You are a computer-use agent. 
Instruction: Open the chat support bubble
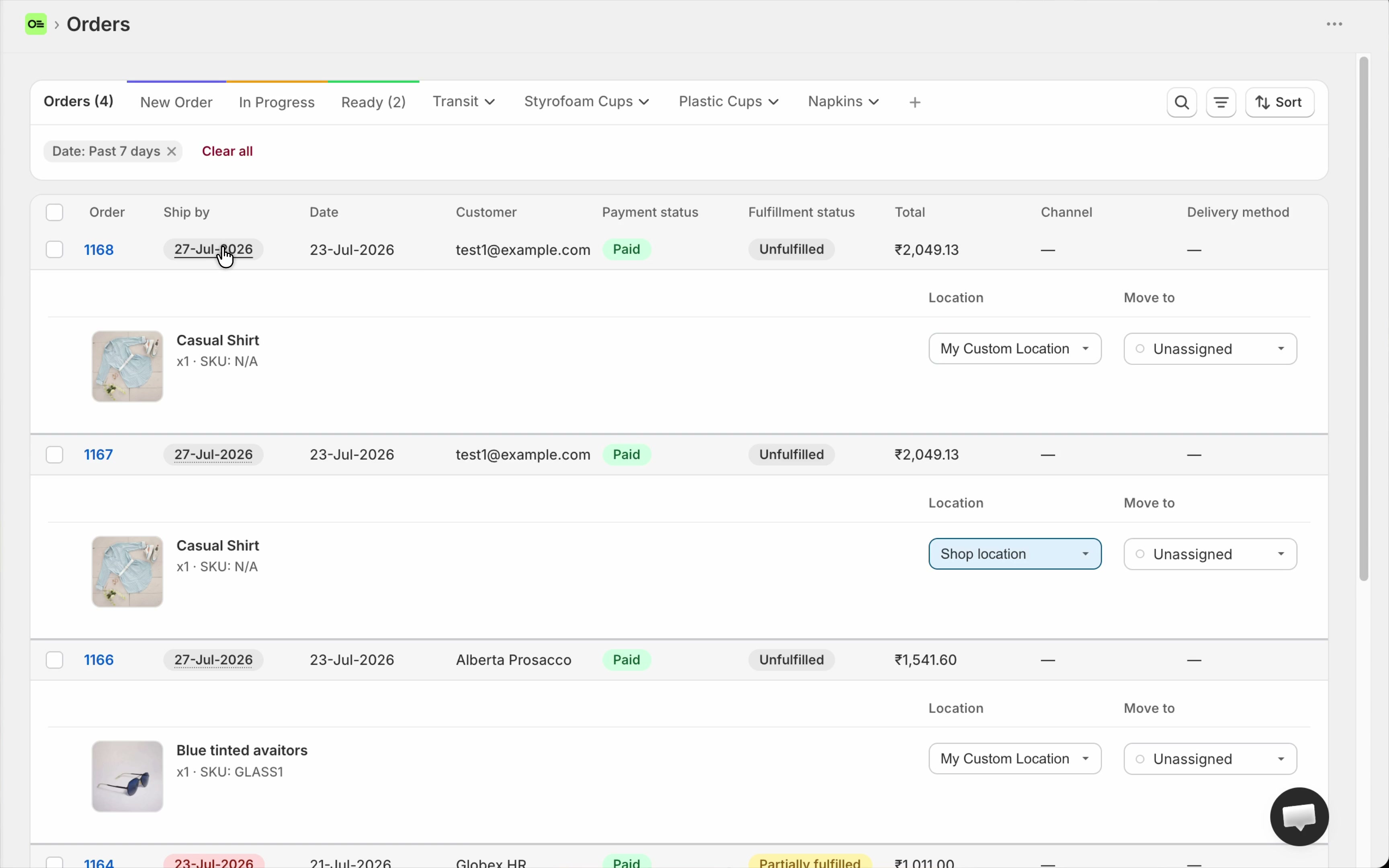[x=1299, y=816]
